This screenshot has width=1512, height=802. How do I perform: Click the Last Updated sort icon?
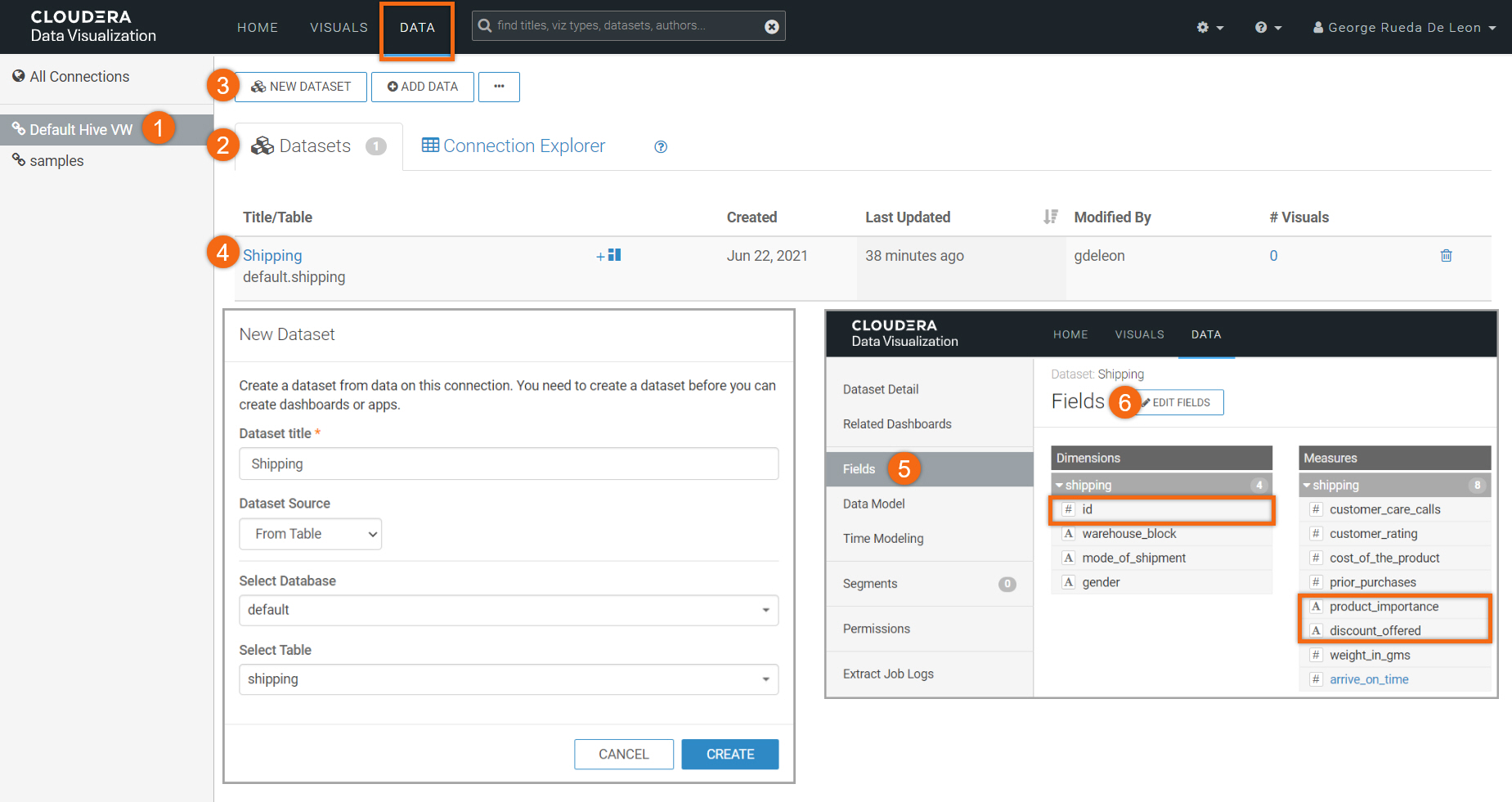(x=1051, y=217)
